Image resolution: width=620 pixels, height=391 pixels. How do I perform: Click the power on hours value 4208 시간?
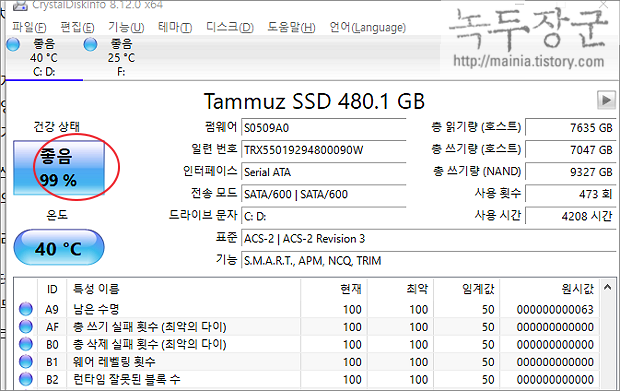point(570,216)
